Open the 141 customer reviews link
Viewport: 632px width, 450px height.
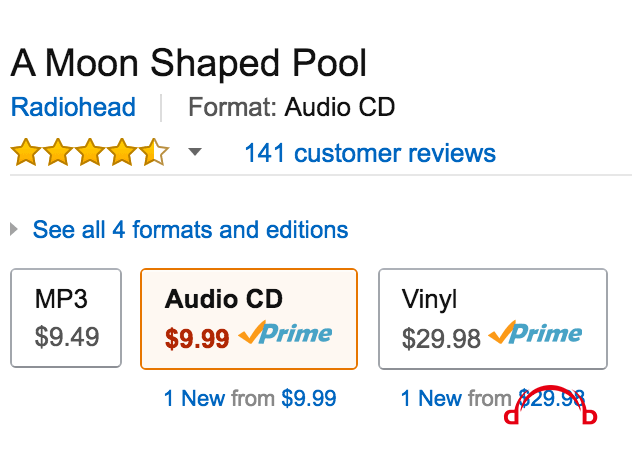coord(370,153)
